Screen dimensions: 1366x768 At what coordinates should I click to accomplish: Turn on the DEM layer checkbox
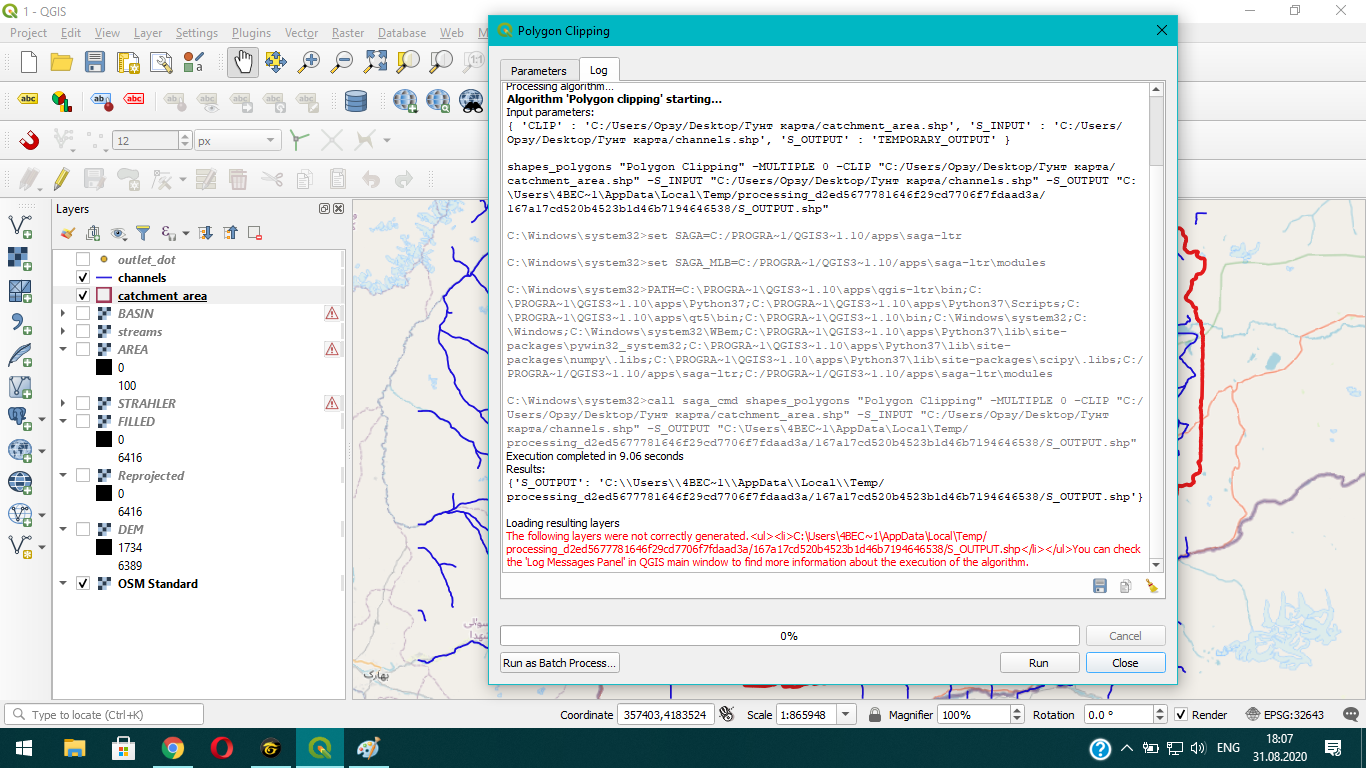coord(83,530)
